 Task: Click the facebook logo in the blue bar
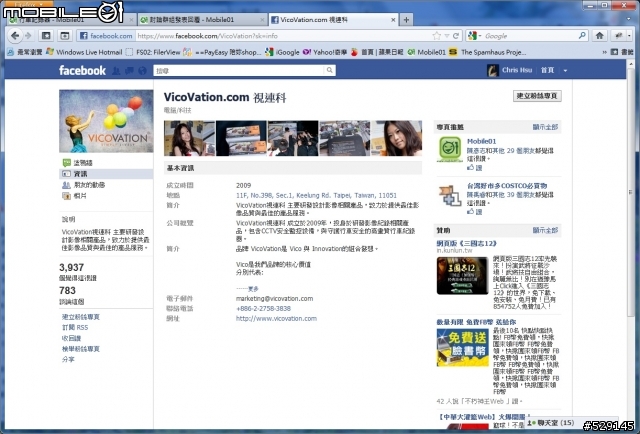tap(82, 71)
